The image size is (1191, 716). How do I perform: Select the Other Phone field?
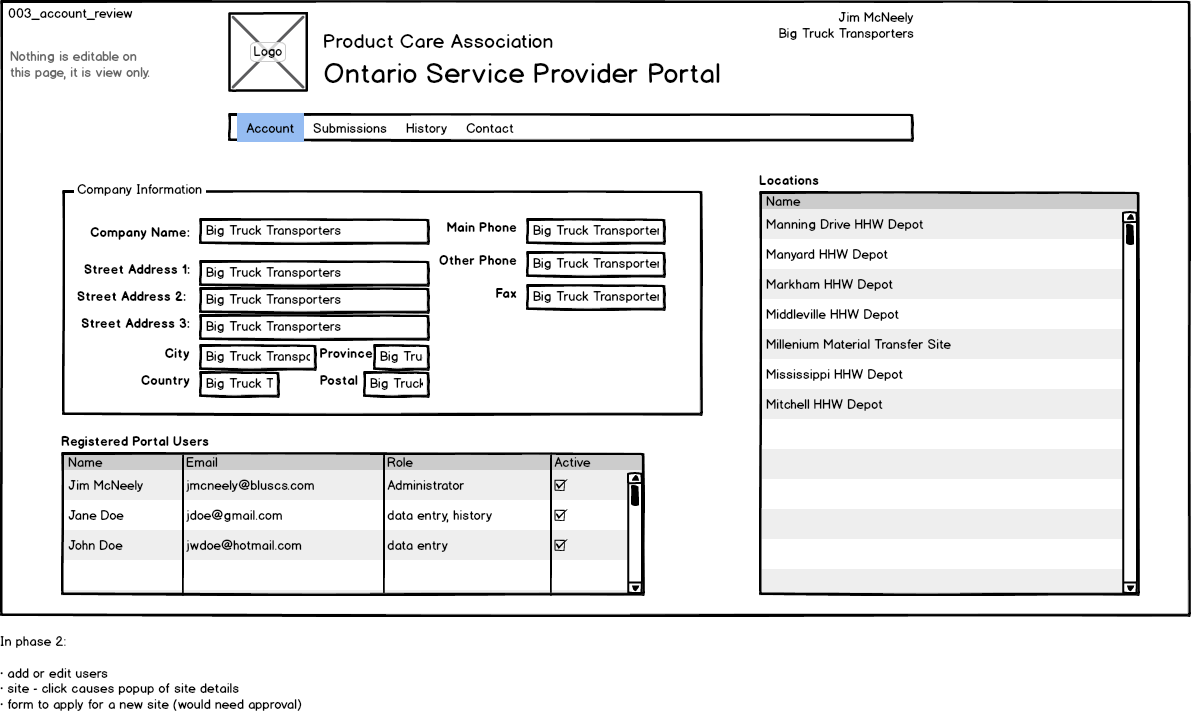click(x=596, y=263)
